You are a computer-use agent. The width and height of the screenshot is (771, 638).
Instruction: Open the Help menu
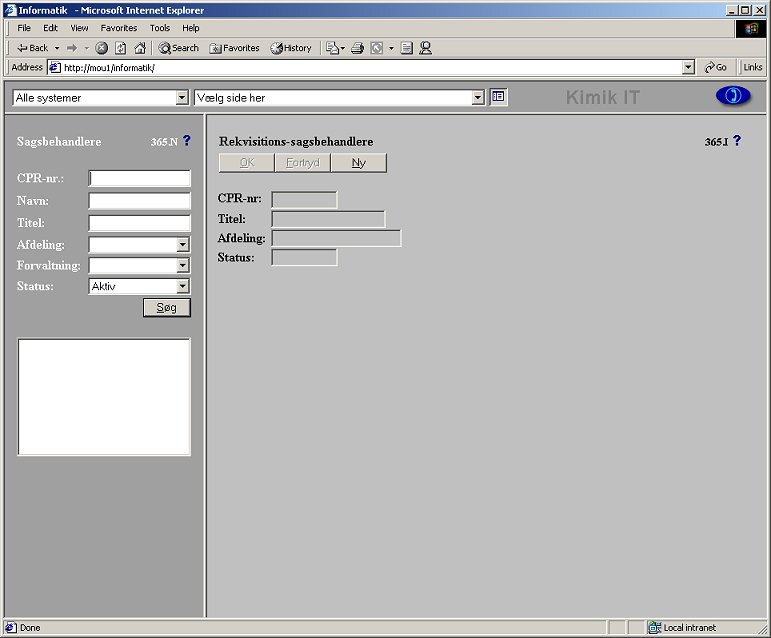pyautogui.click(x=191, y=28)
